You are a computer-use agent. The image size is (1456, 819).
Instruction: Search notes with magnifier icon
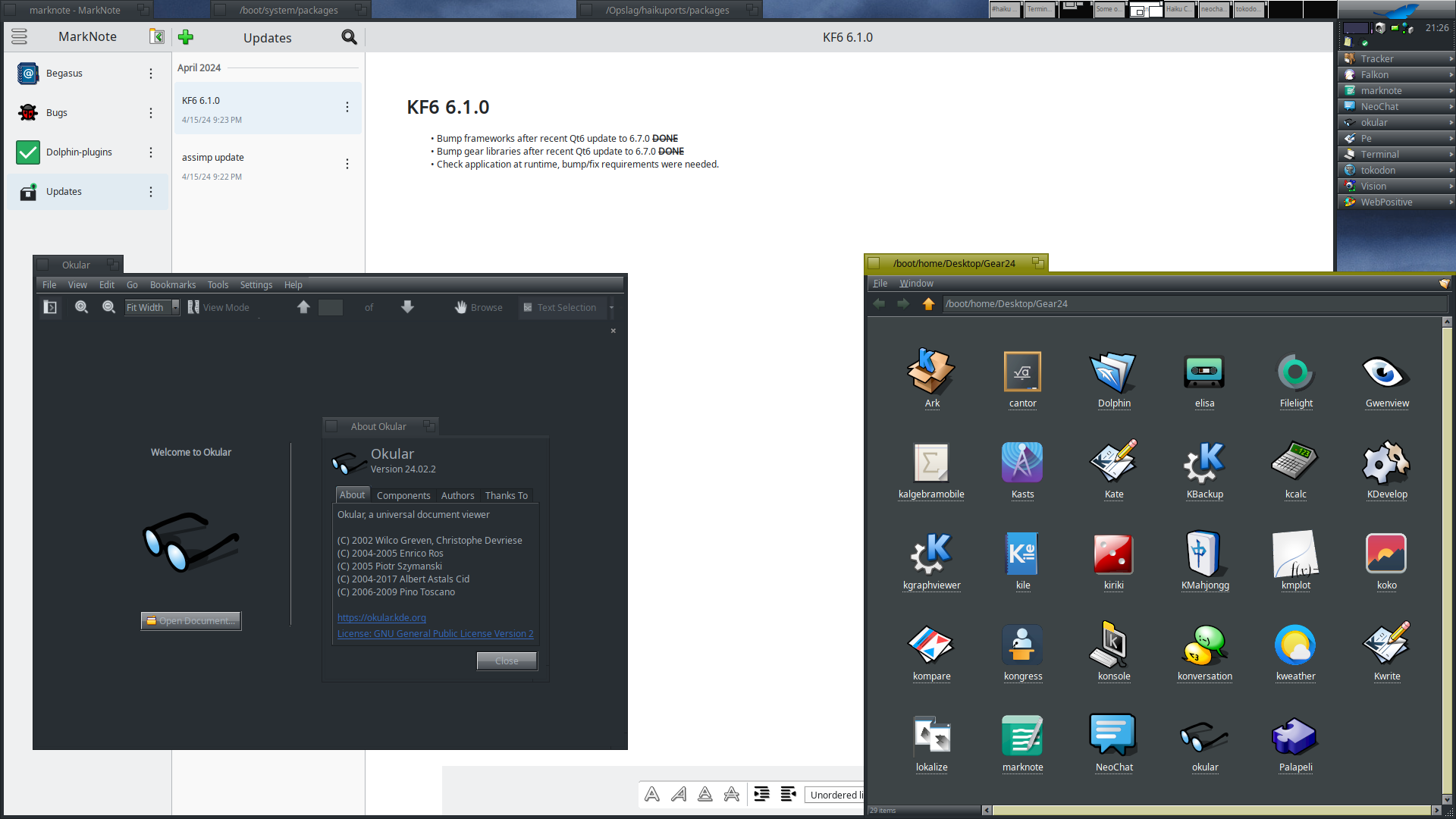tap(349, 37)
